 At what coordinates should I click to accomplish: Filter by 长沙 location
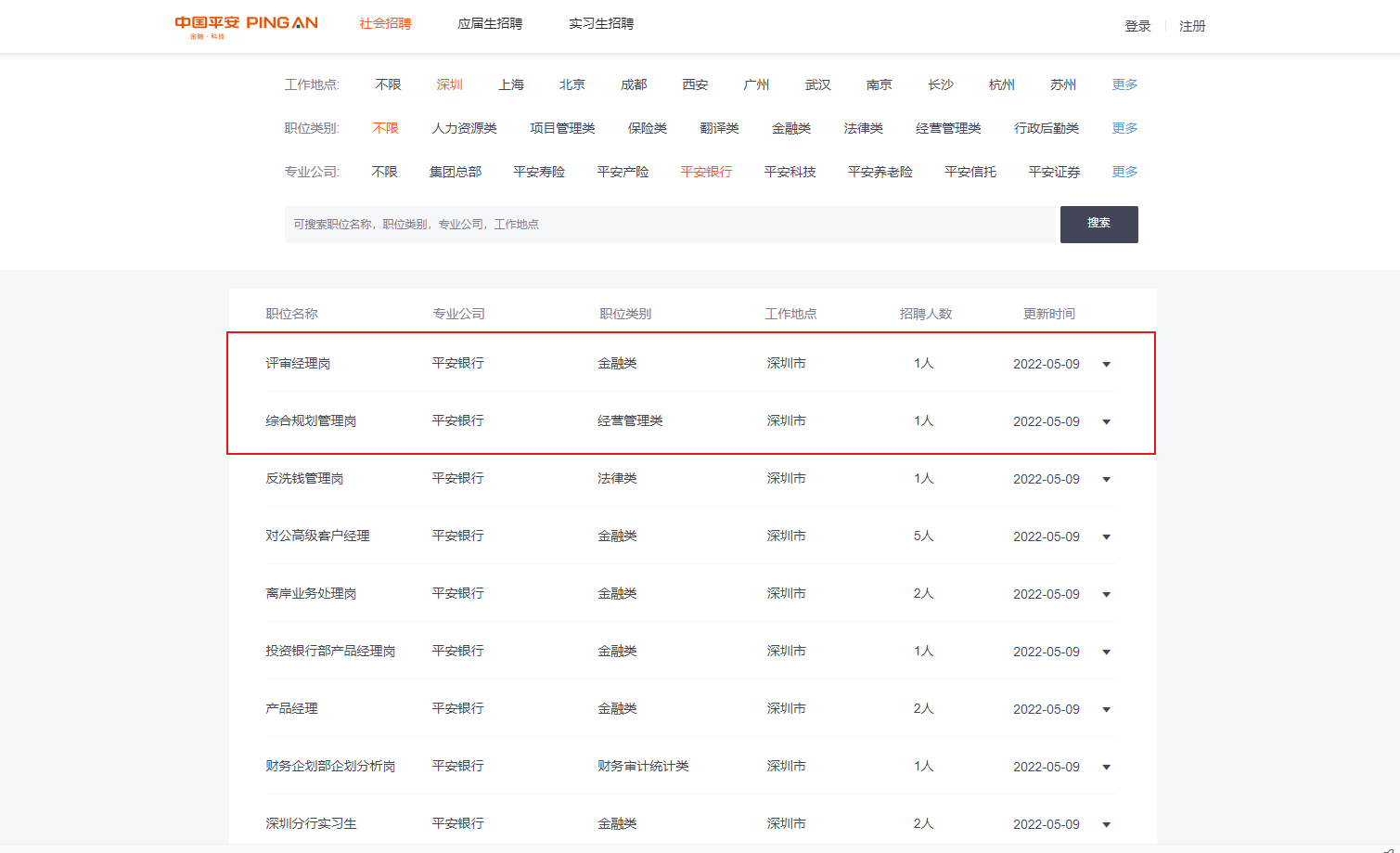tap(941, 84)
